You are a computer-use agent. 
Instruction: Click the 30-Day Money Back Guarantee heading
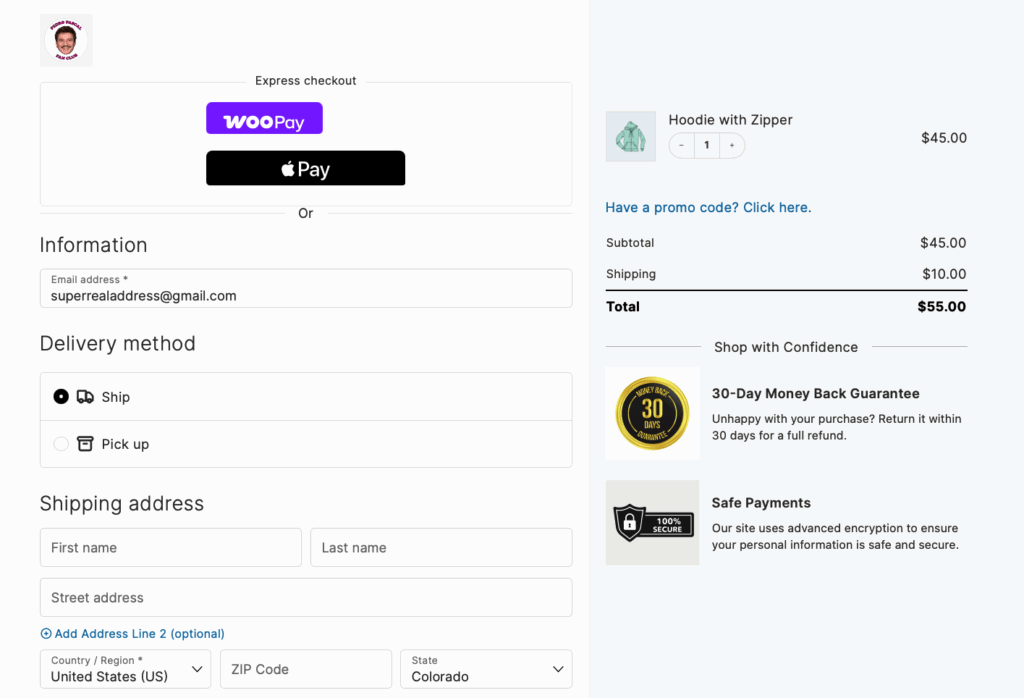[x=815, y=393]
